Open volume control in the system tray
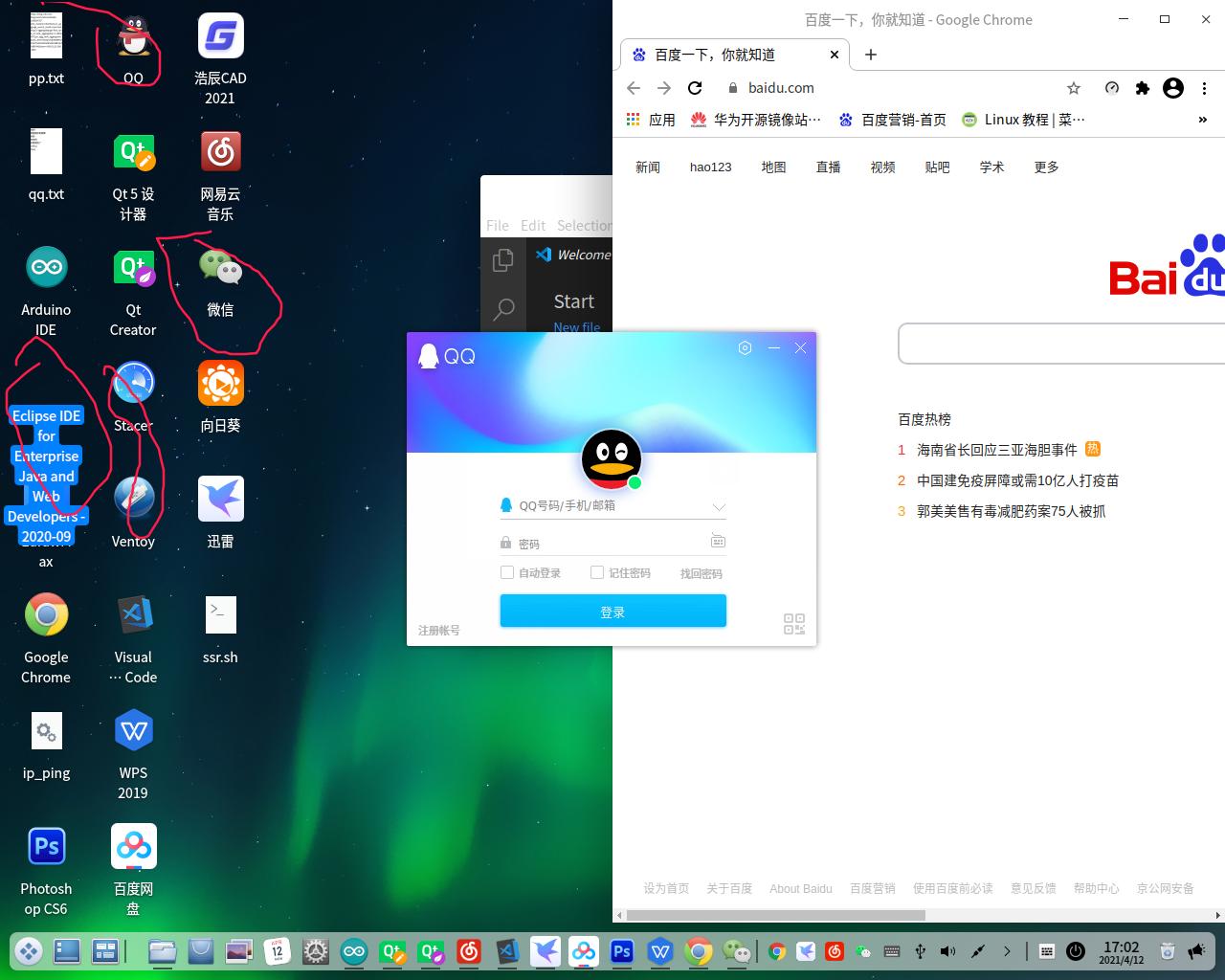1225x980 pixels. [x=947, y=951]
